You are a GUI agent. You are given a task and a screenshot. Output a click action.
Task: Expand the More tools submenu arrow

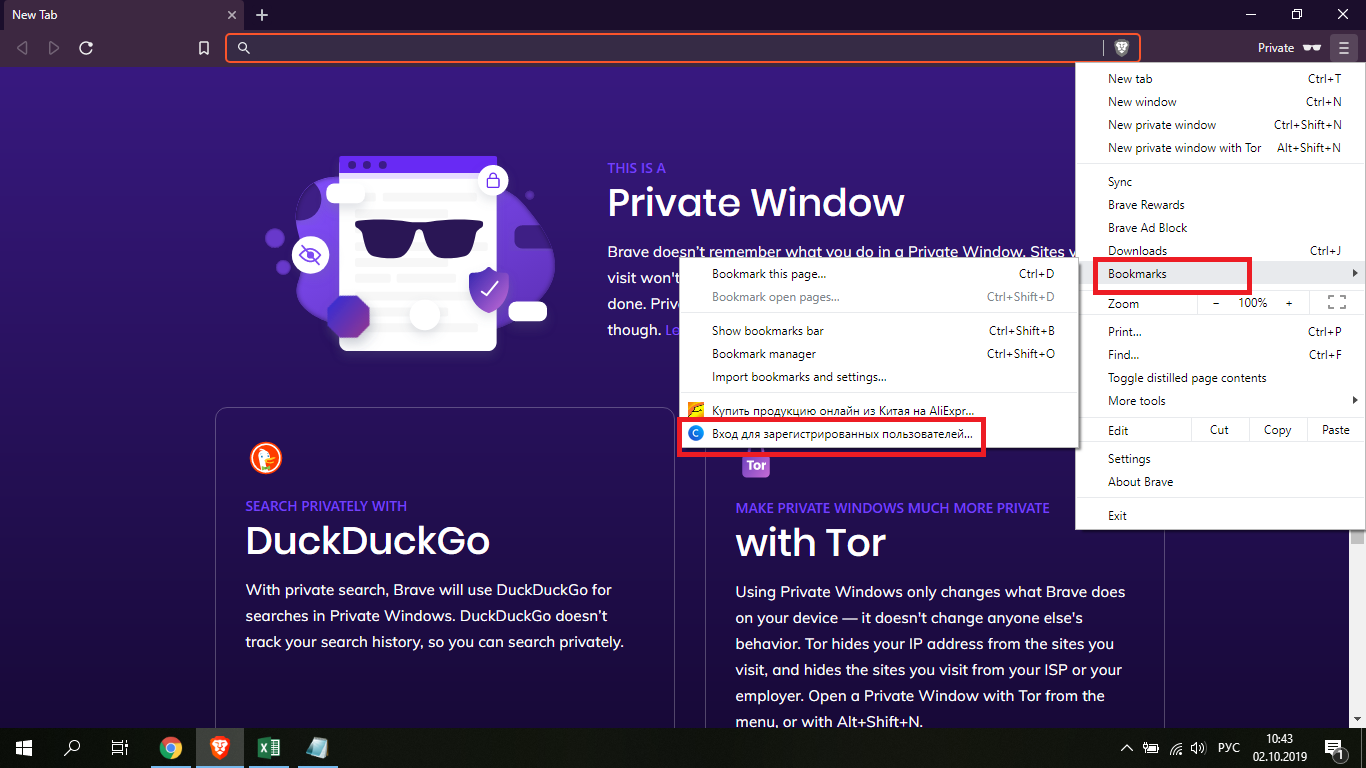(x=1355, y=401)
